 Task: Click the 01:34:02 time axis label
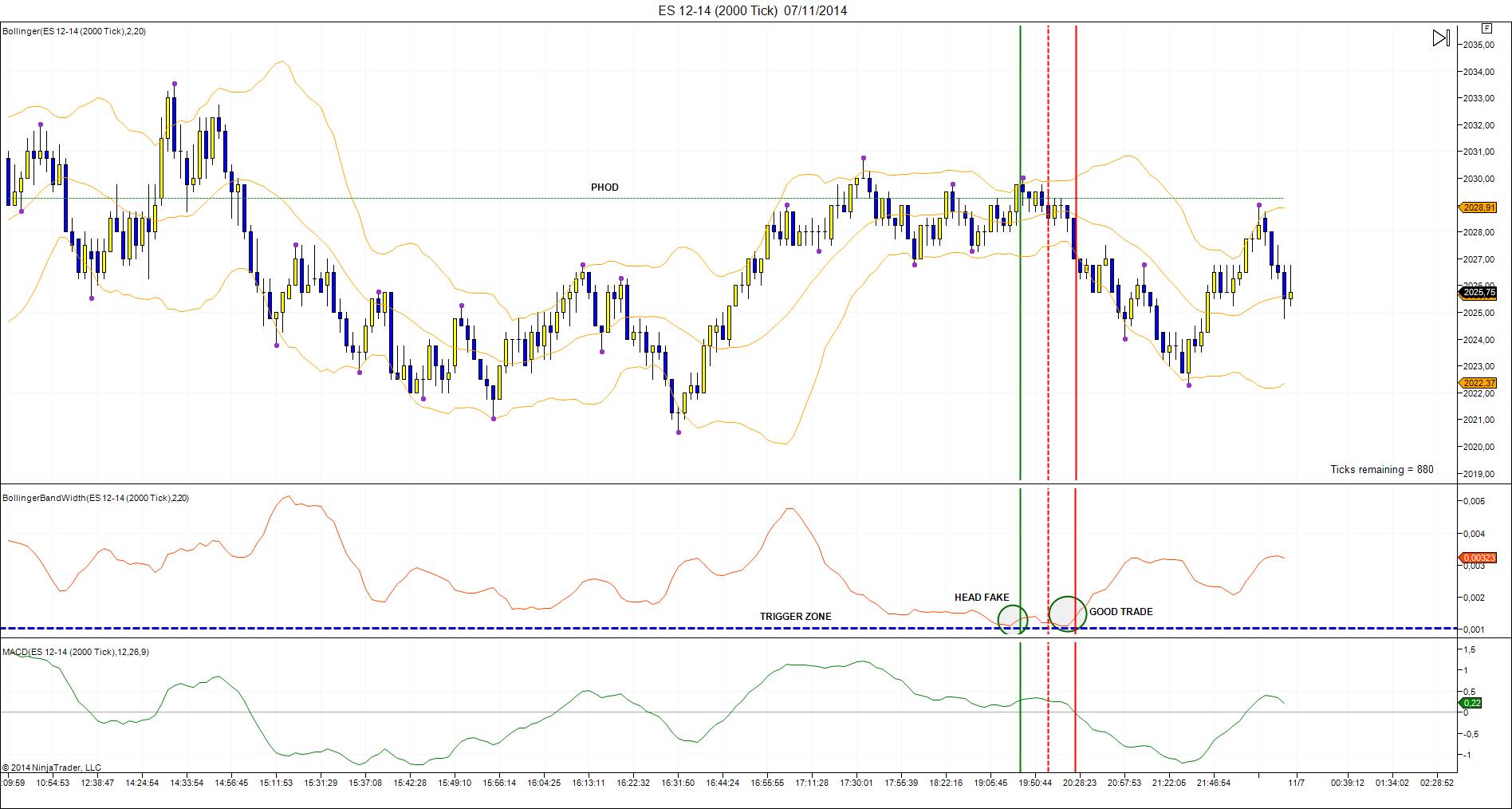click(x=1392, y=783)
